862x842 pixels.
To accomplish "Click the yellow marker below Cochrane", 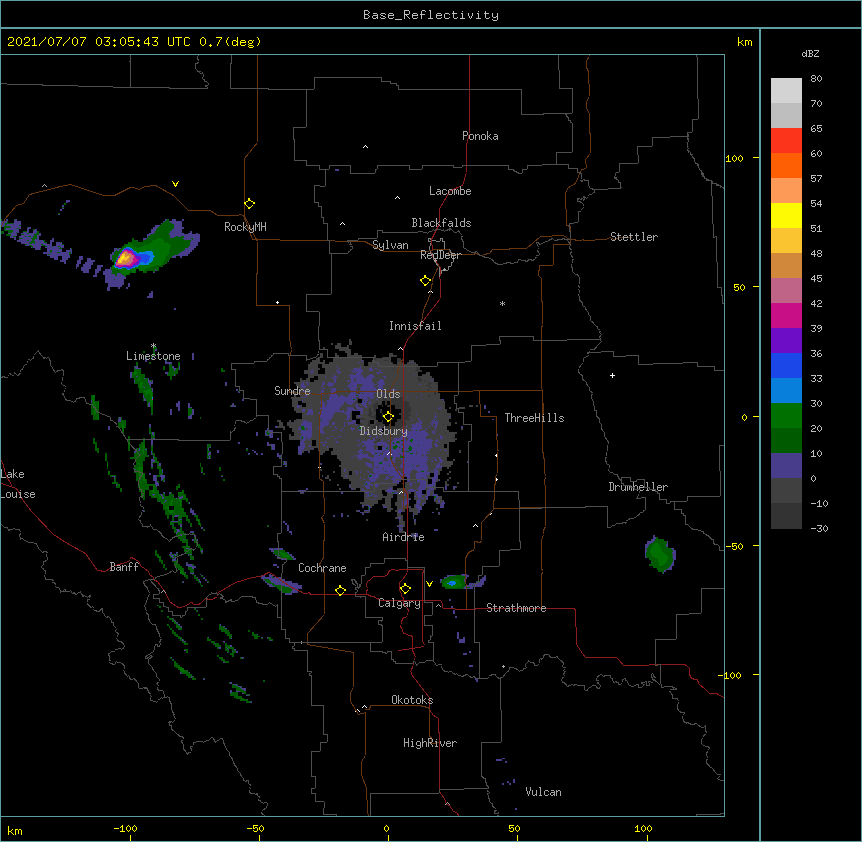I will point(340,590).
